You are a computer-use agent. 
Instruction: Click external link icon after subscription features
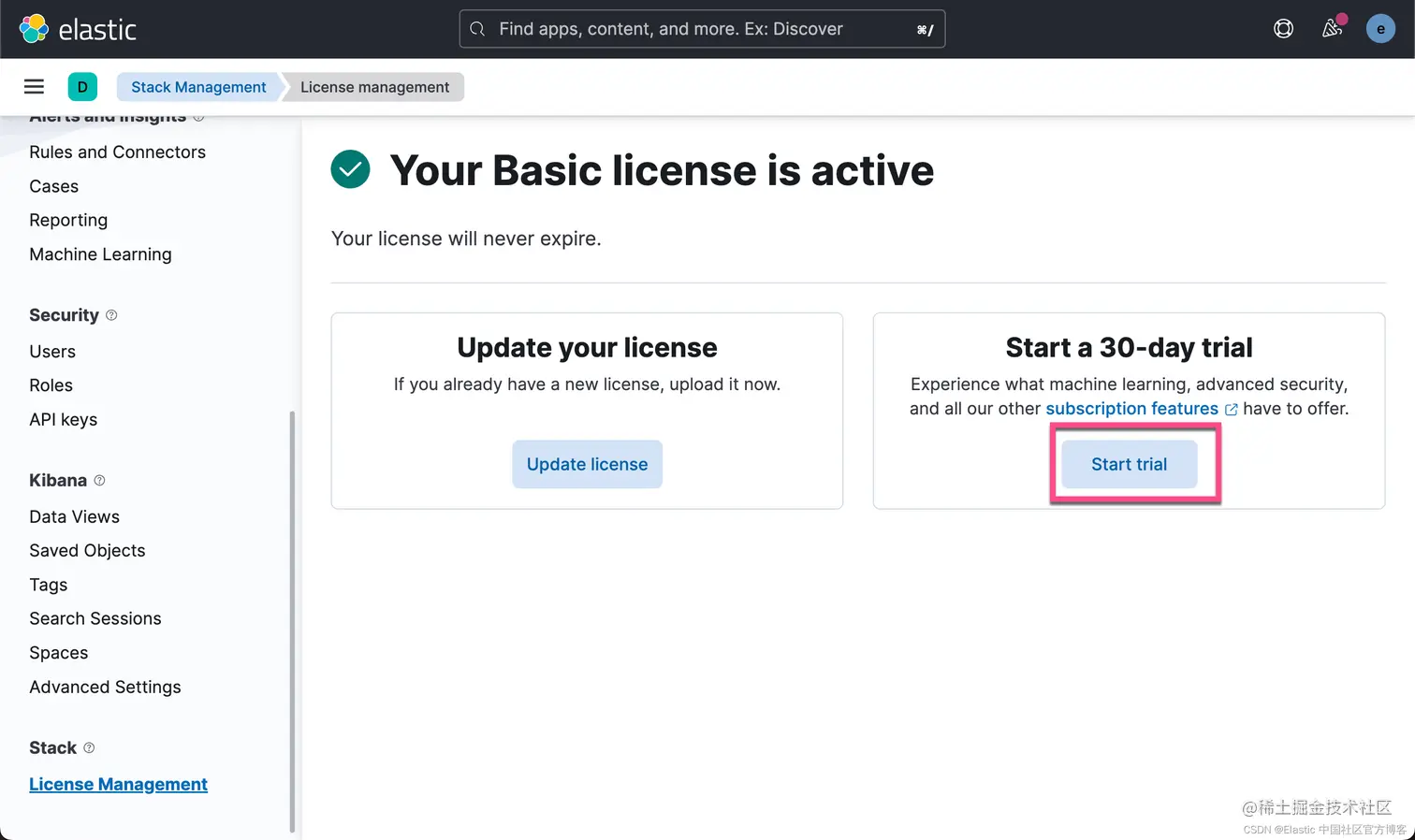click(1231, 410)
